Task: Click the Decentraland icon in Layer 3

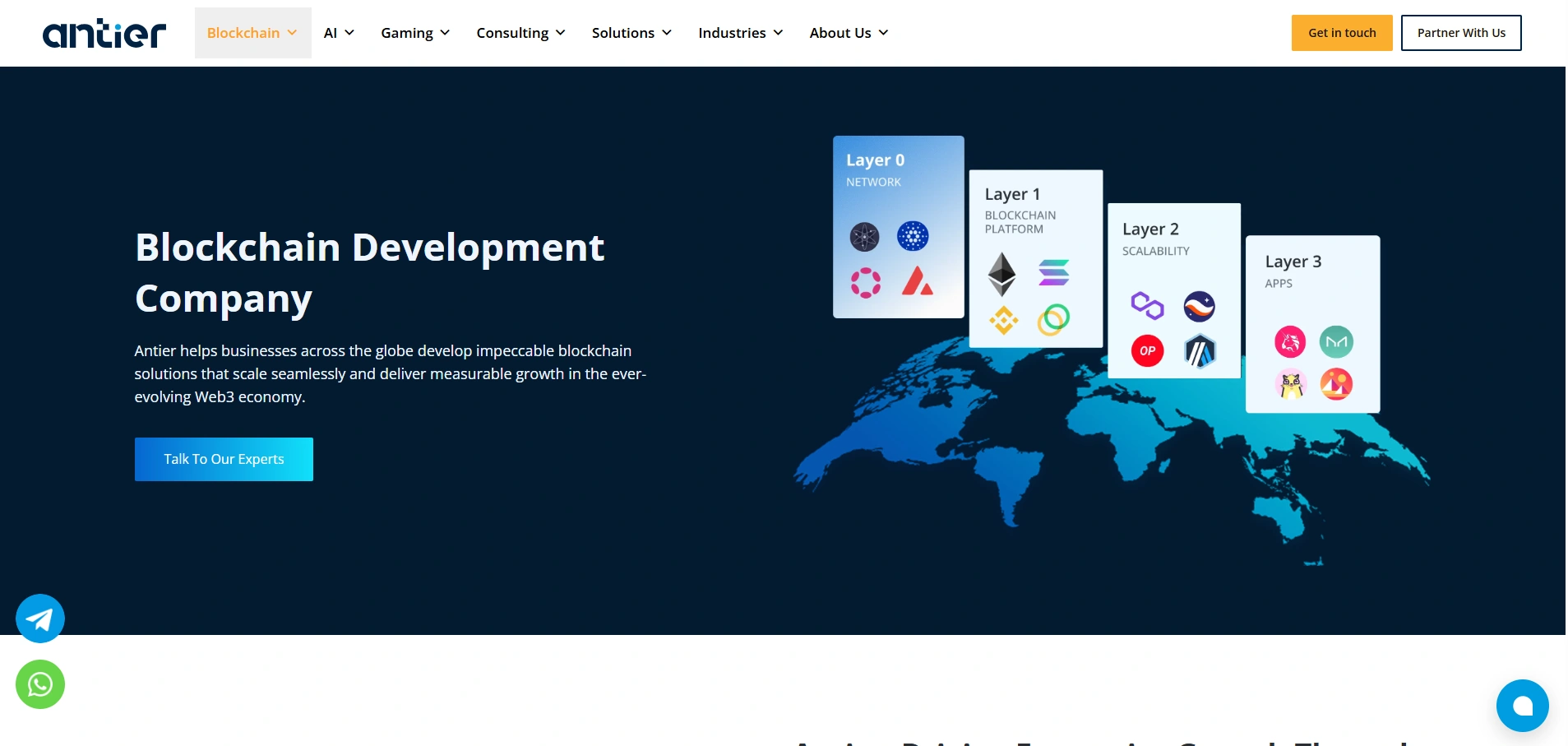Action: click(x=1336, y=384)
